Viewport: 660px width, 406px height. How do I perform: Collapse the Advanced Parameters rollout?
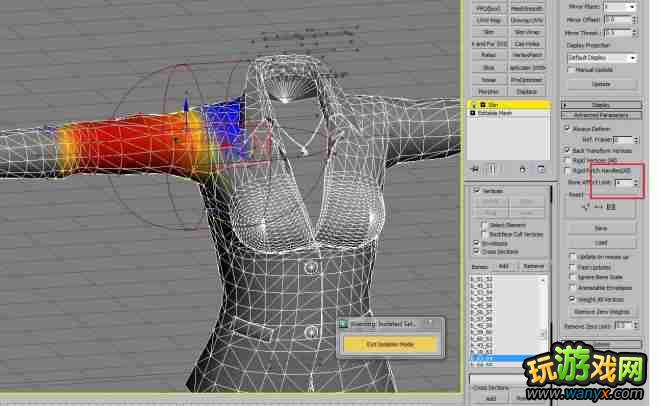(x=600, y=115)
